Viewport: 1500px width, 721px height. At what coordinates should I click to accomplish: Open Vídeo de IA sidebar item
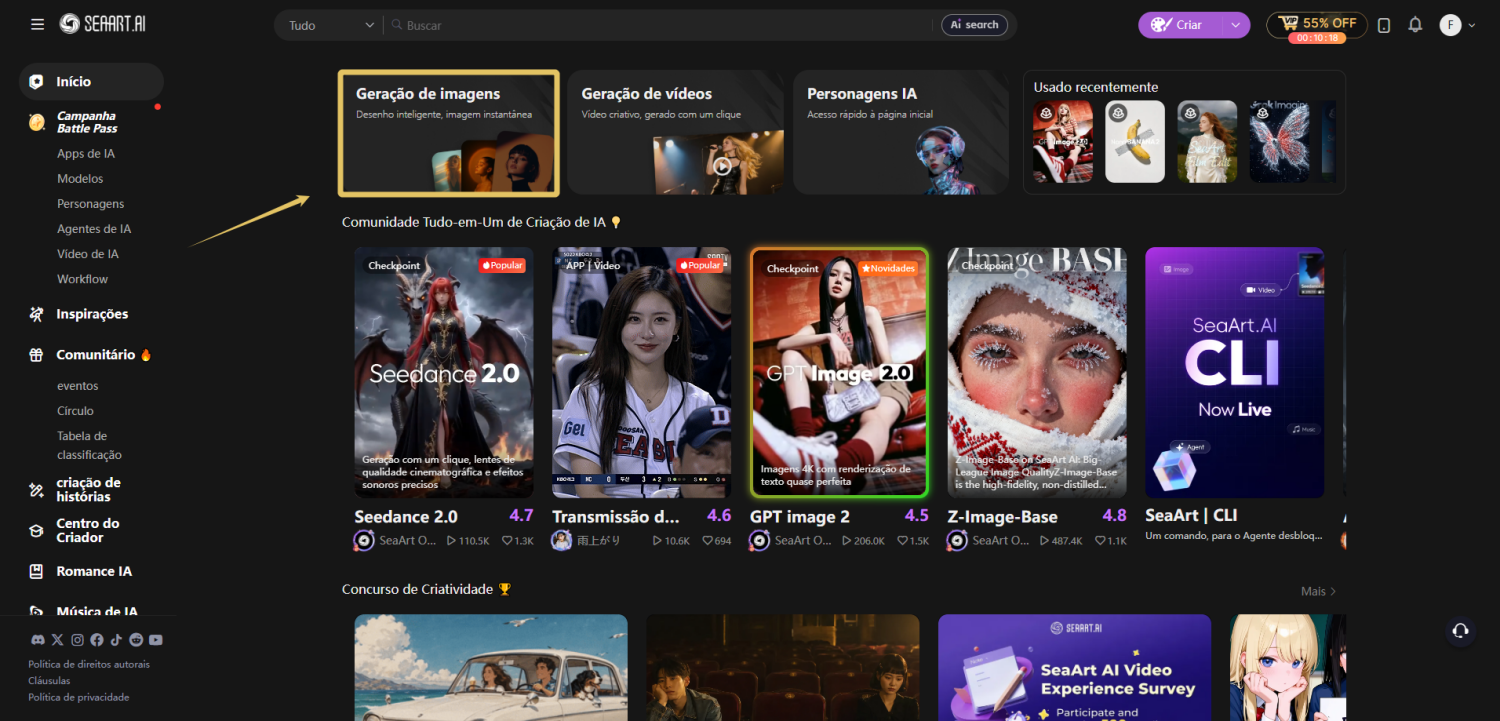(x=88, y=254)
